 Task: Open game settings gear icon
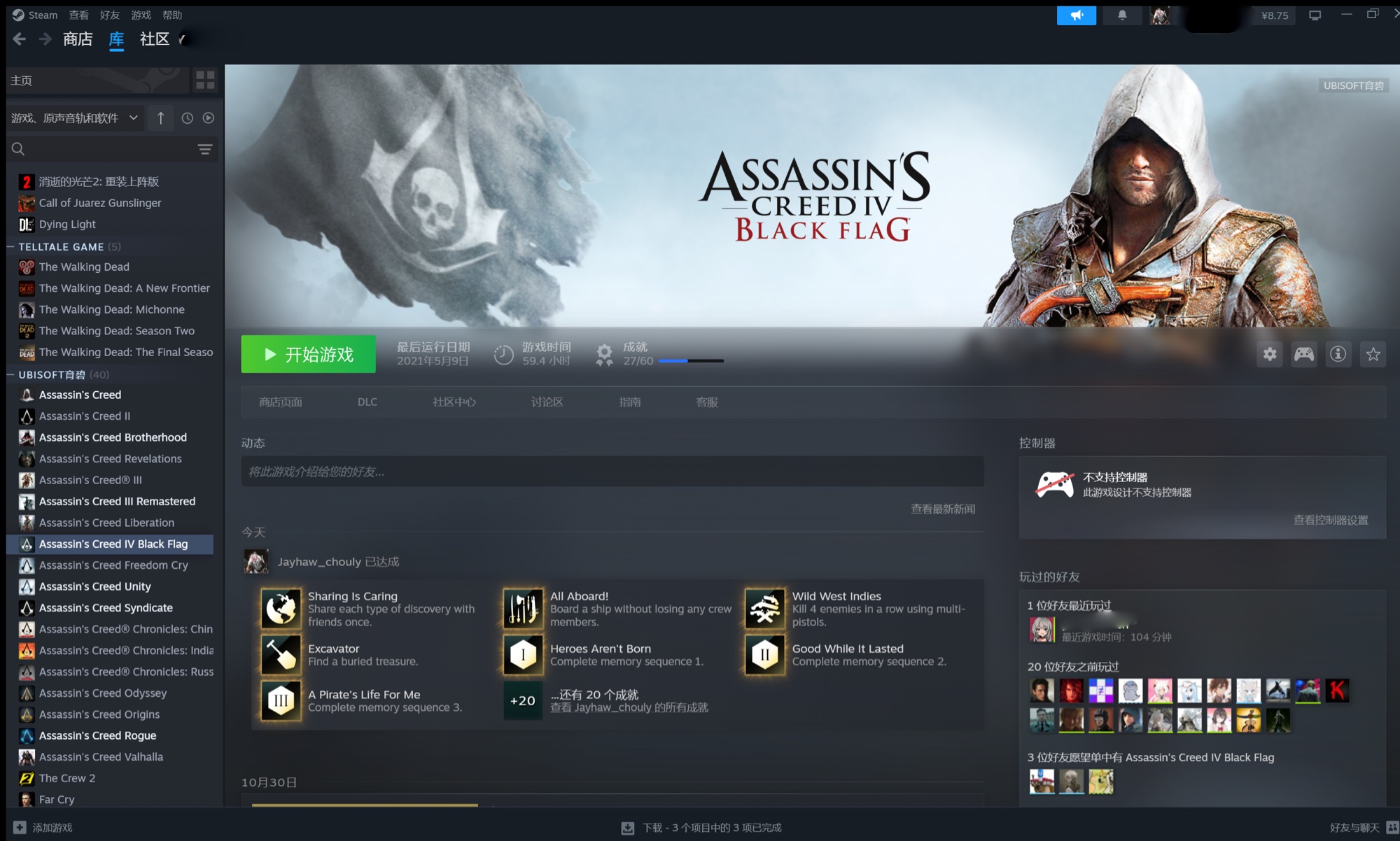coord(1270,354)
